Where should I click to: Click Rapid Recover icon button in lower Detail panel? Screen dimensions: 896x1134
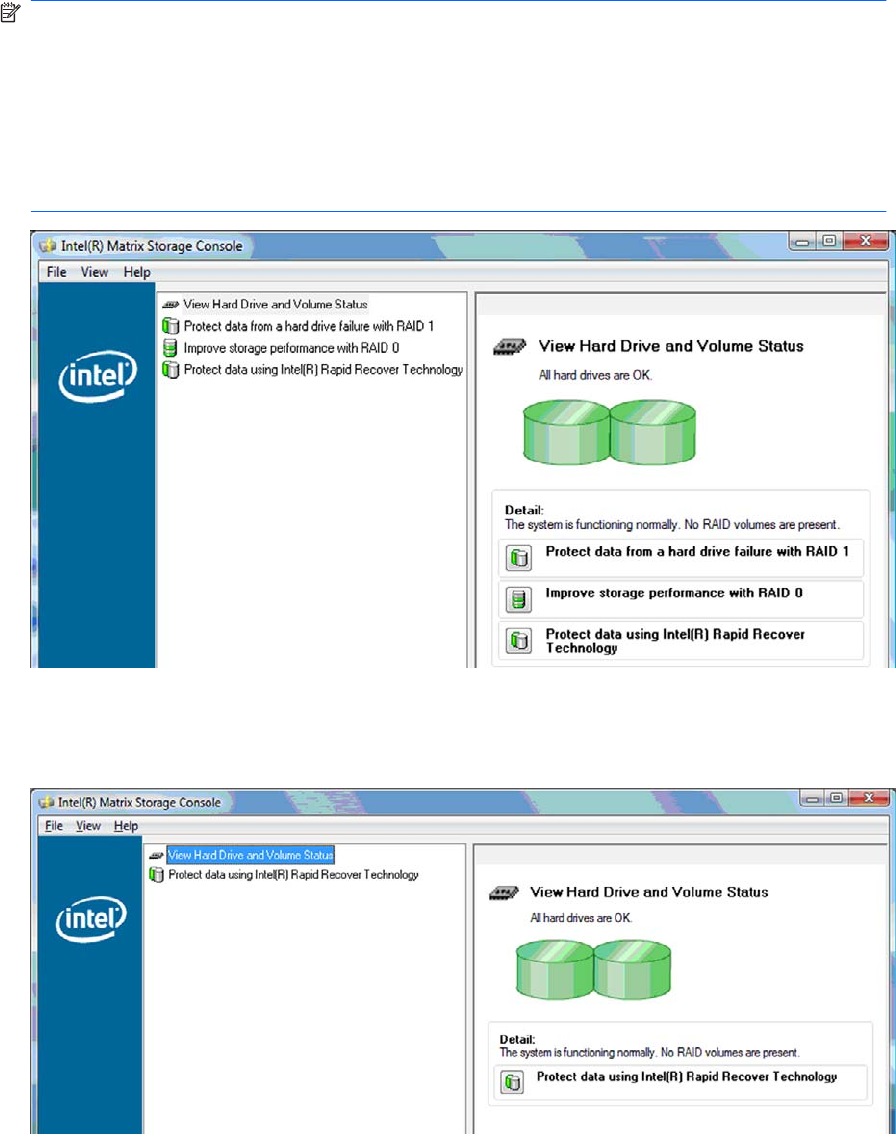point(512,1082)
